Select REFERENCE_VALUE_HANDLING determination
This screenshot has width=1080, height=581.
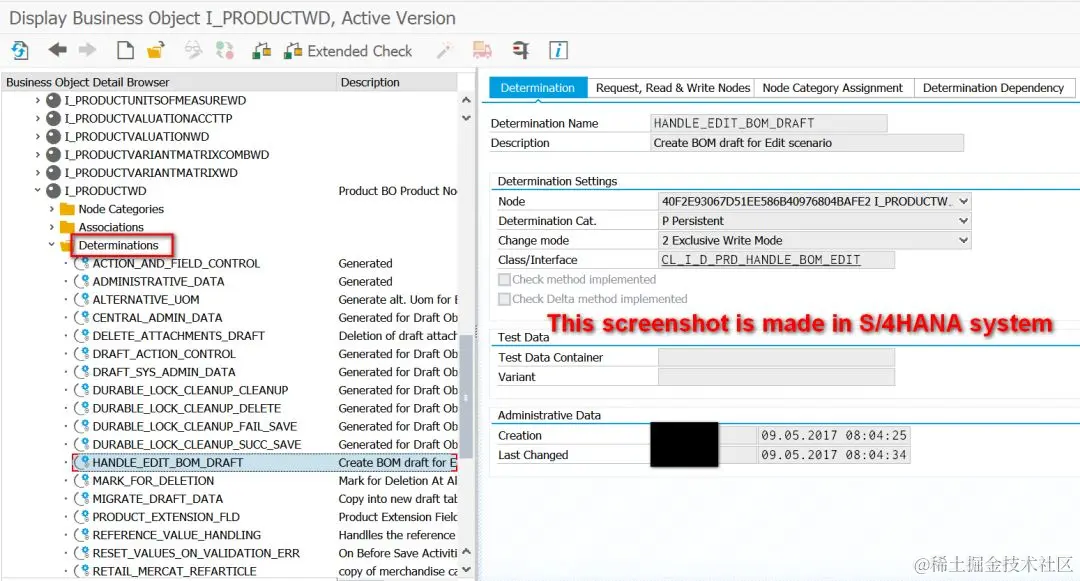176,535
